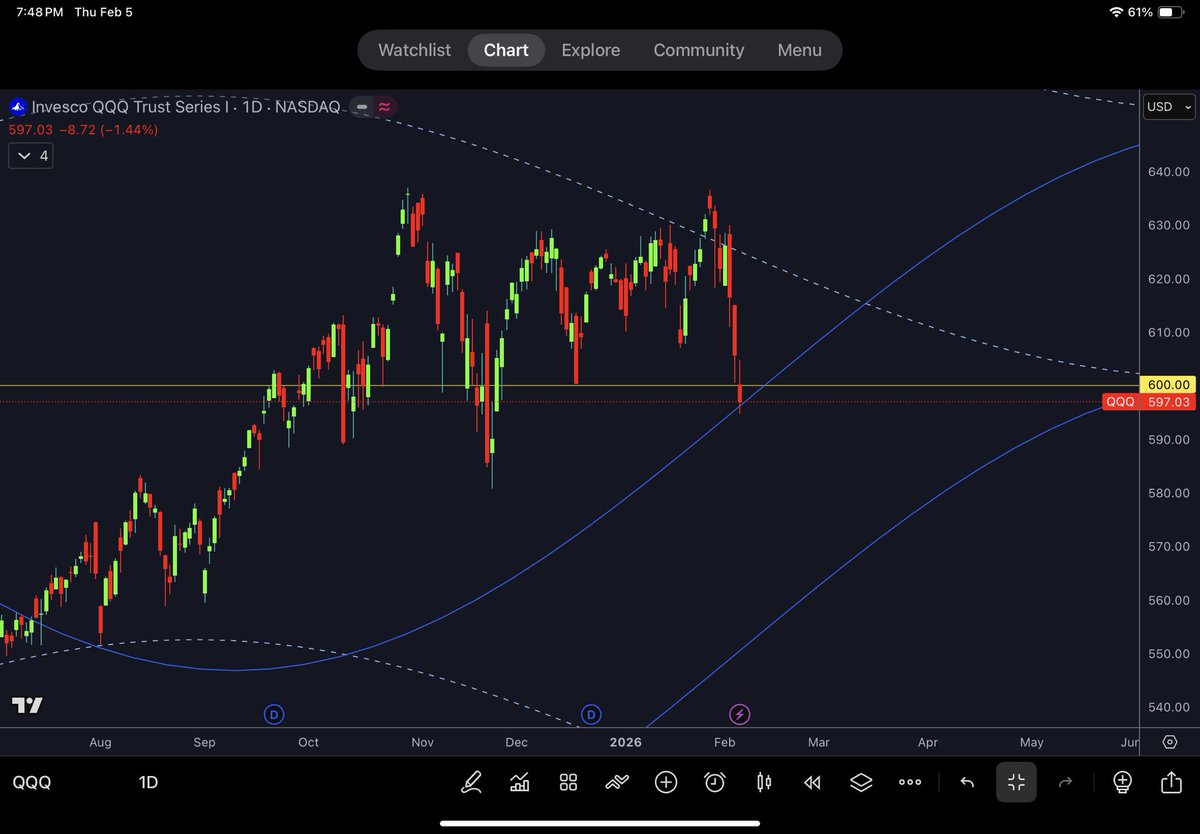The width and height of the screenshot is (1200, 834).
Task: Tap the Wi-Fi icon in status bar
Action: 1117,12
